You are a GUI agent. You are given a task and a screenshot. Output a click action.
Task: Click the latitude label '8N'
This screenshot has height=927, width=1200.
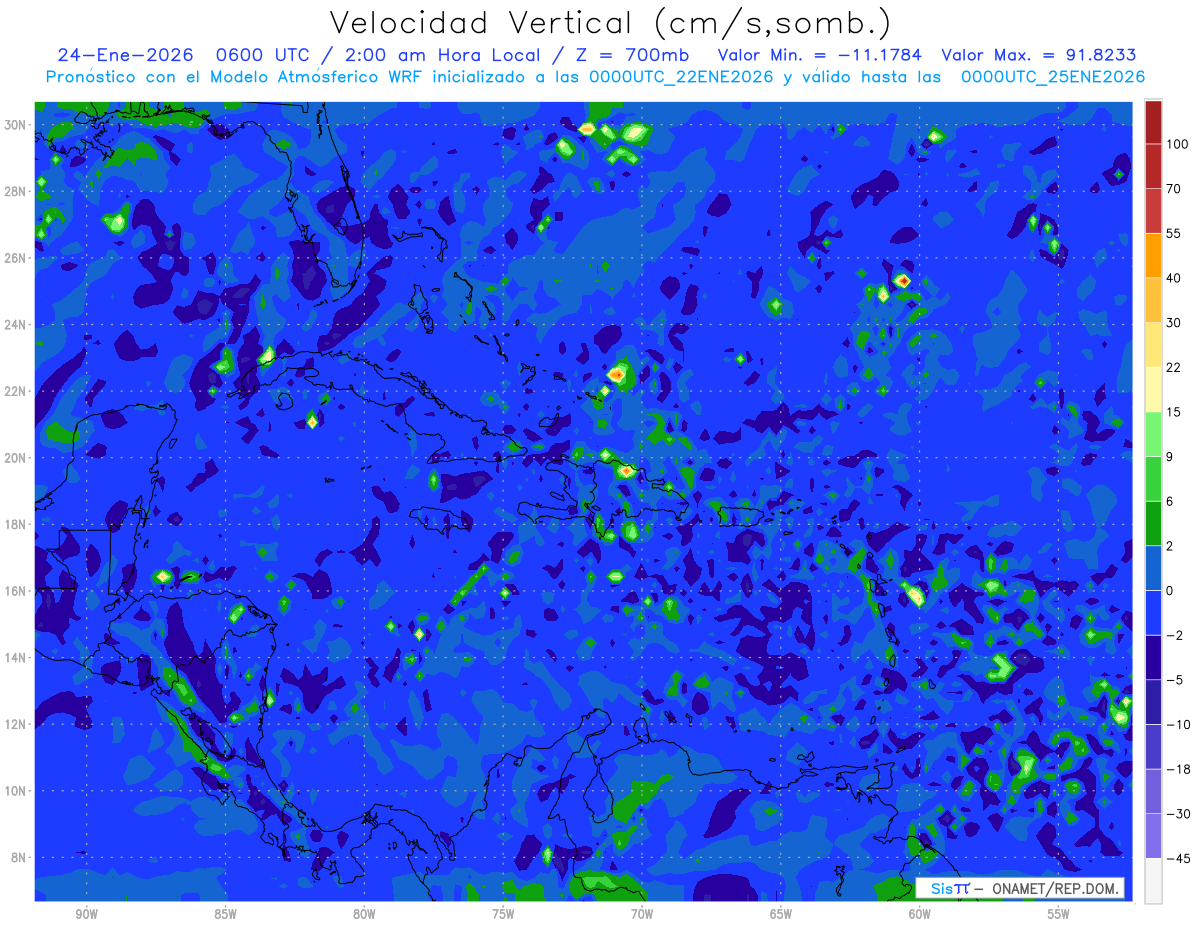click(20, 858)
